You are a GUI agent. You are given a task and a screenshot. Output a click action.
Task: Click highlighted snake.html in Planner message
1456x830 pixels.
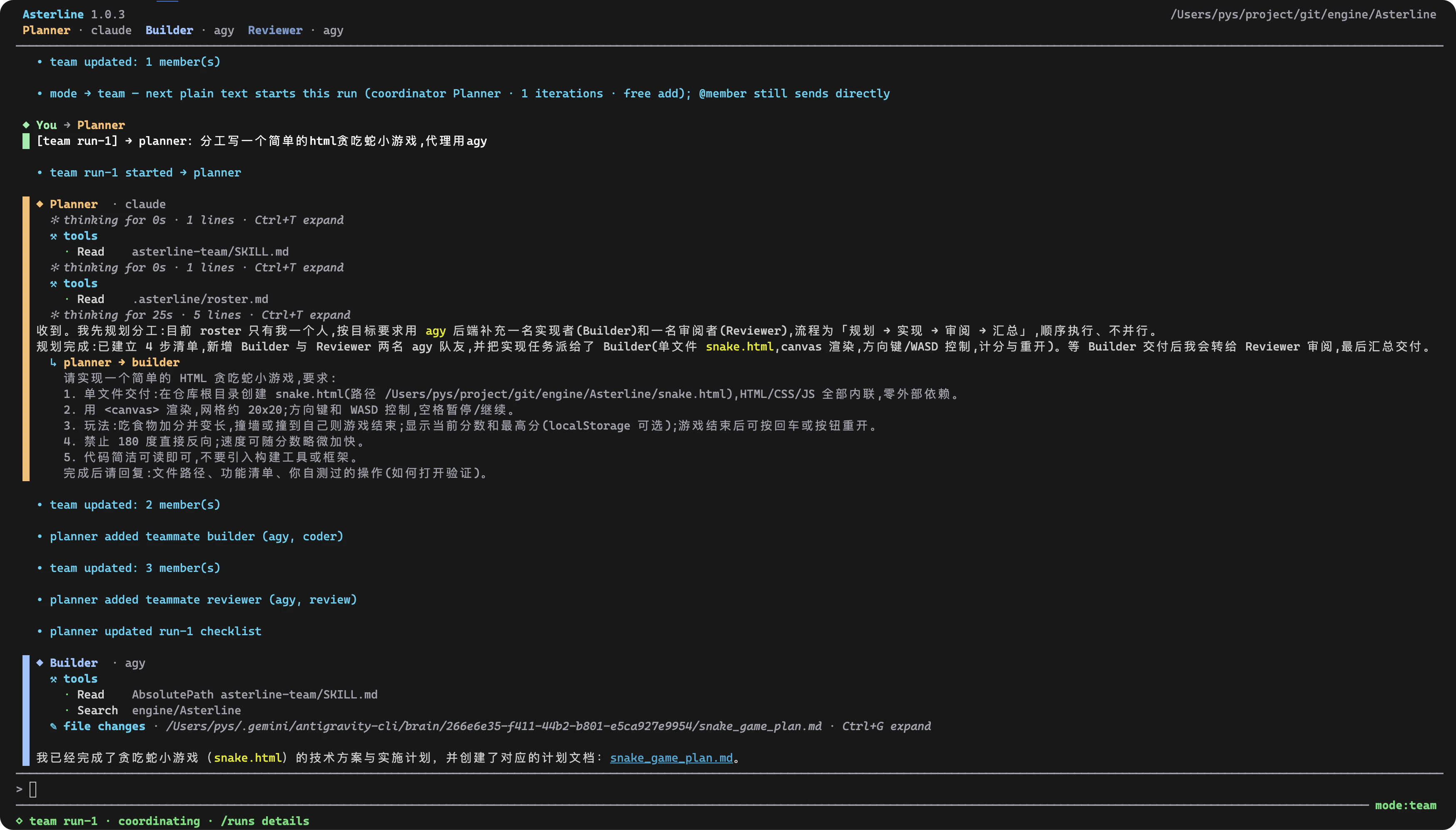pos(740,347)
